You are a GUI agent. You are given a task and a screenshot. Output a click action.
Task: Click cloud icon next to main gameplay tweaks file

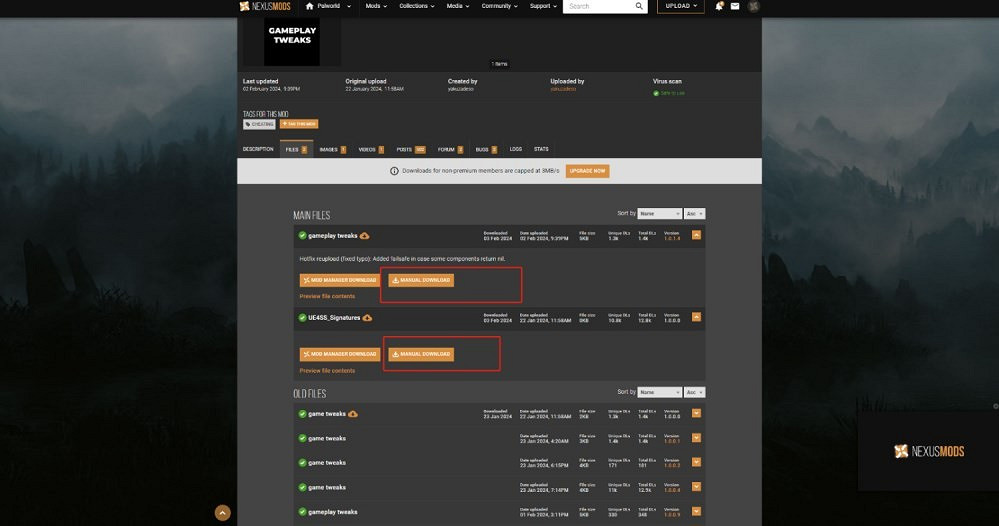click(365, 236)
